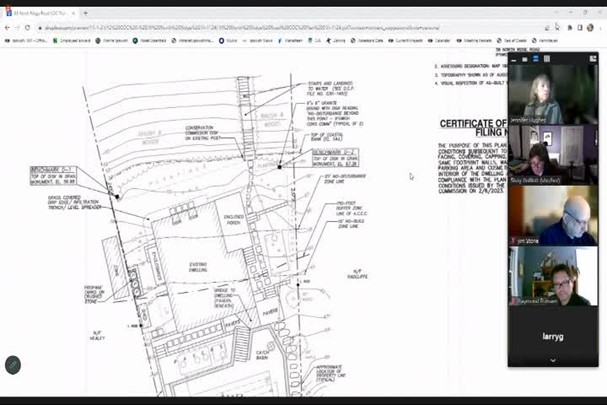Click the round dark icon at bottom-left
The height and width of the screenshot is (405, 607).
click(x=13, y=365)
